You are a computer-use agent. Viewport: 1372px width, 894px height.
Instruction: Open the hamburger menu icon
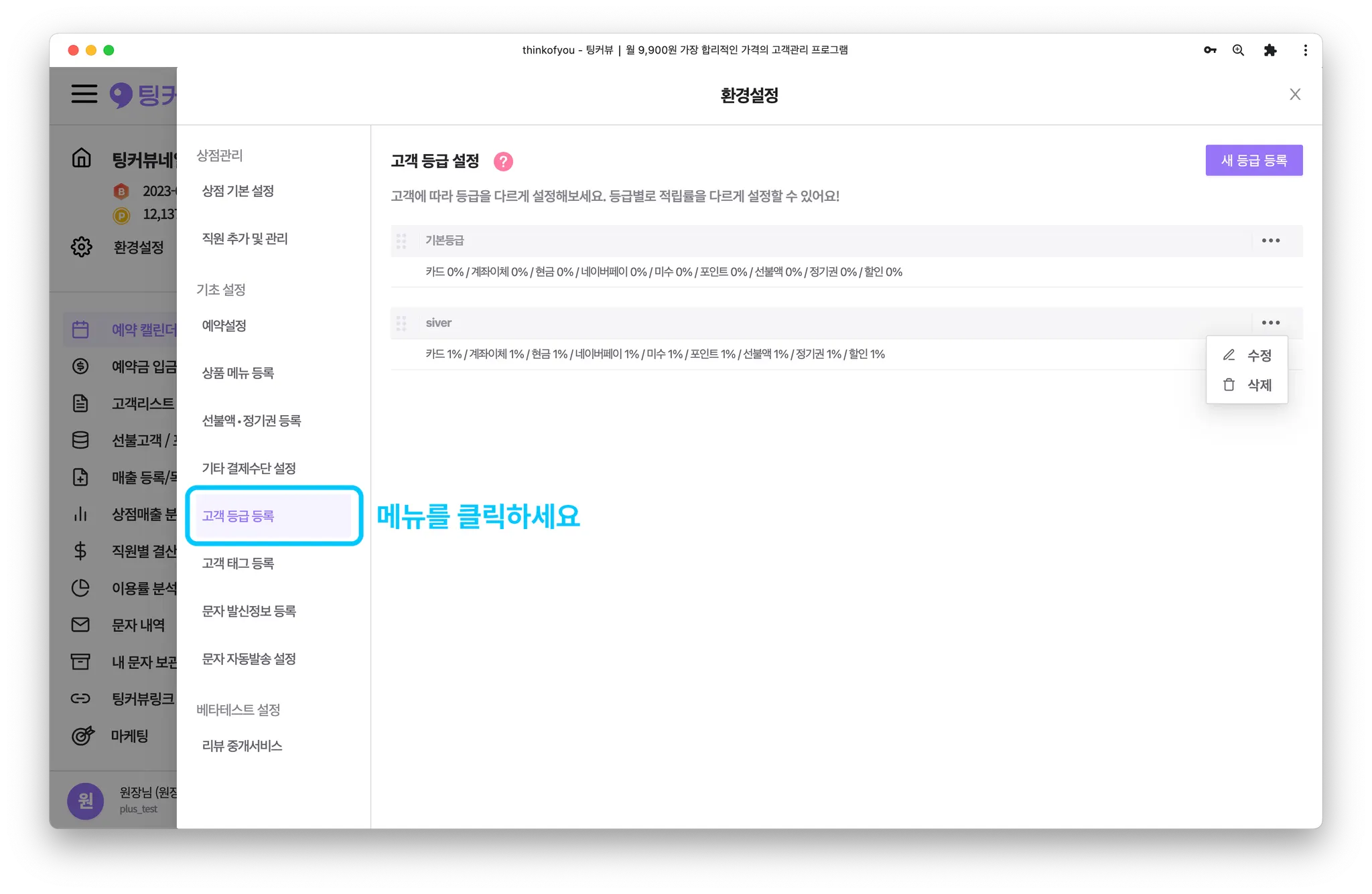tap(84, 94)
